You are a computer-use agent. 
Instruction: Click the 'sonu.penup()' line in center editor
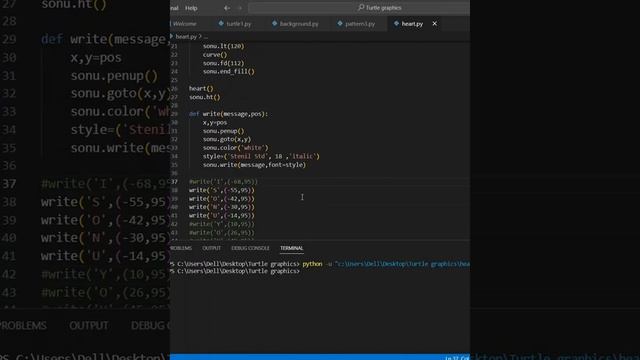point(223,131)
